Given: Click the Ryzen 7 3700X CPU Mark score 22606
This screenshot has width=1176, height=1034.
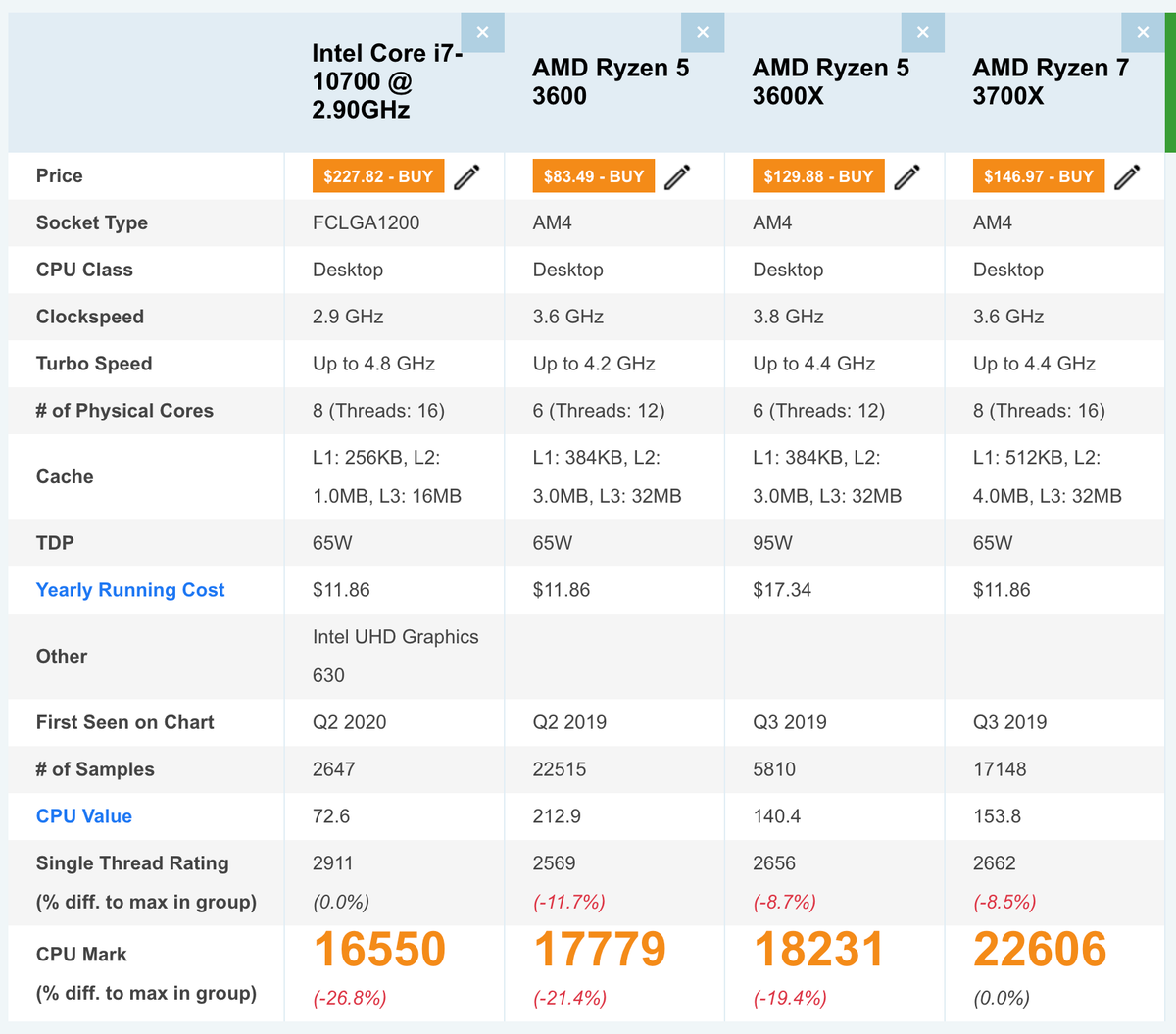Looking at the screenshot, I should (1041, 949).
